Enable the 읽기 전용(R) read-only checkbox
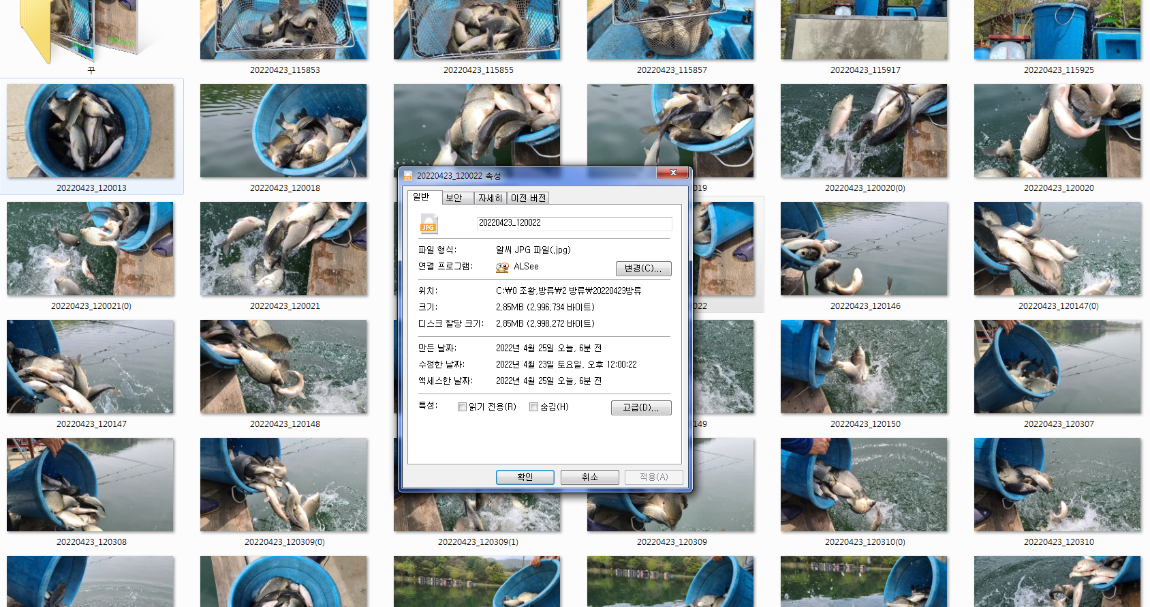Screen dimensions: 1150x607 point(461,406)
